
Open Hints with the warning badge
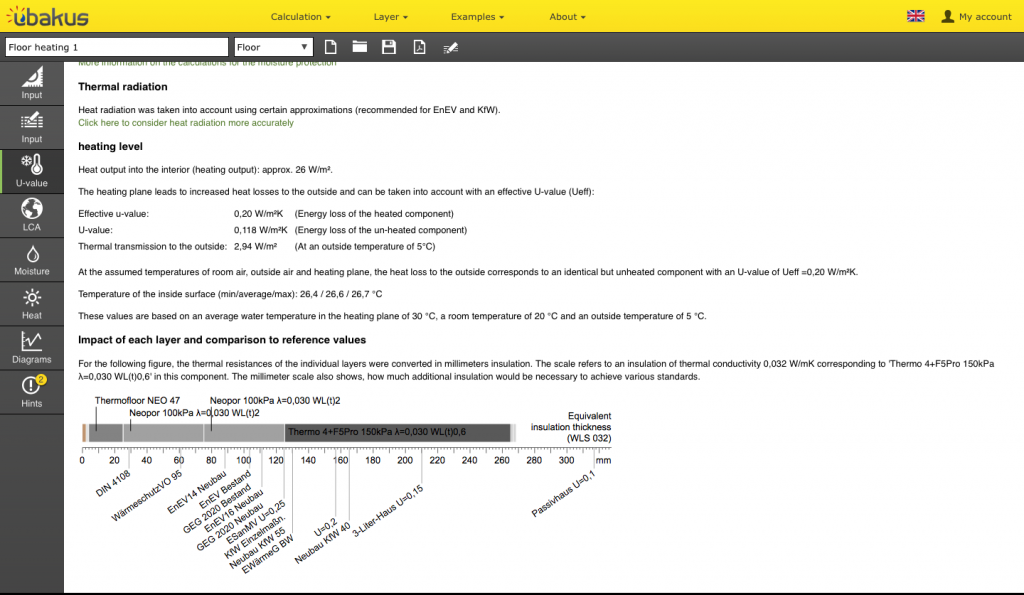32,391
